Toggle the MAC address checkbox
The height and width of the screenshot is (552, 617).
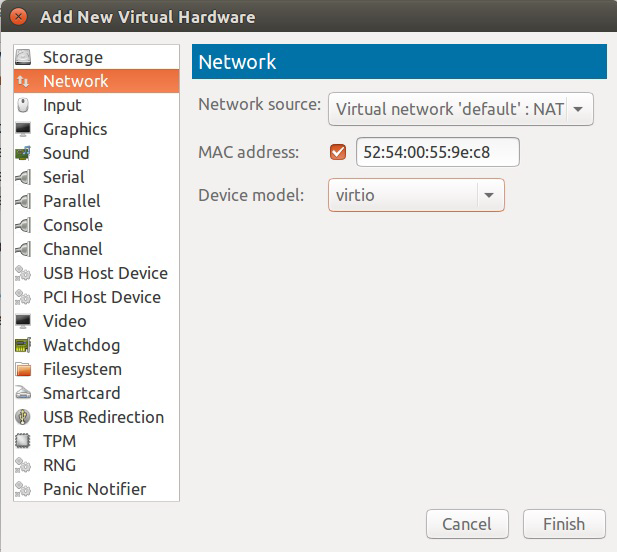[x=337, y=153]
